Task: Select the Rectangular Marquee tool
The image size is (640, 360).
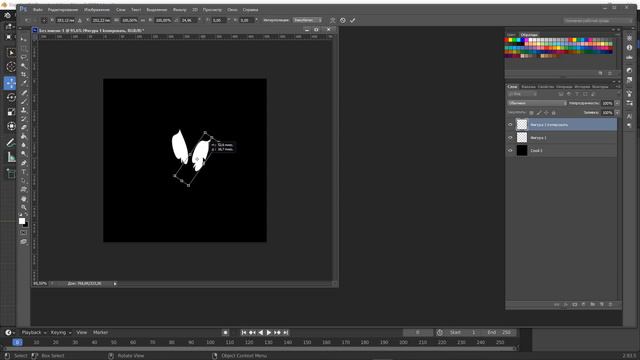Action: pyautogui.click(x=24, y=48)
